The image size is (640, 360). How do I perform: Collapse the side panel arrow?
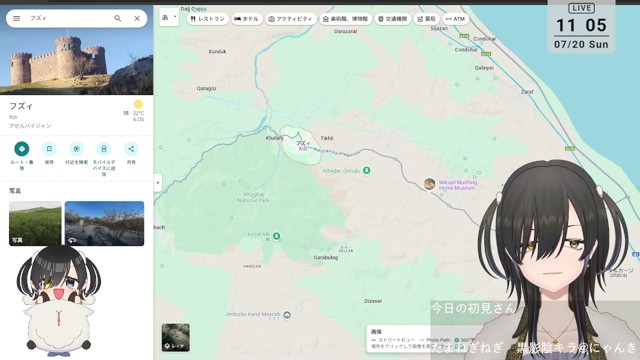[x=158, y=182]
